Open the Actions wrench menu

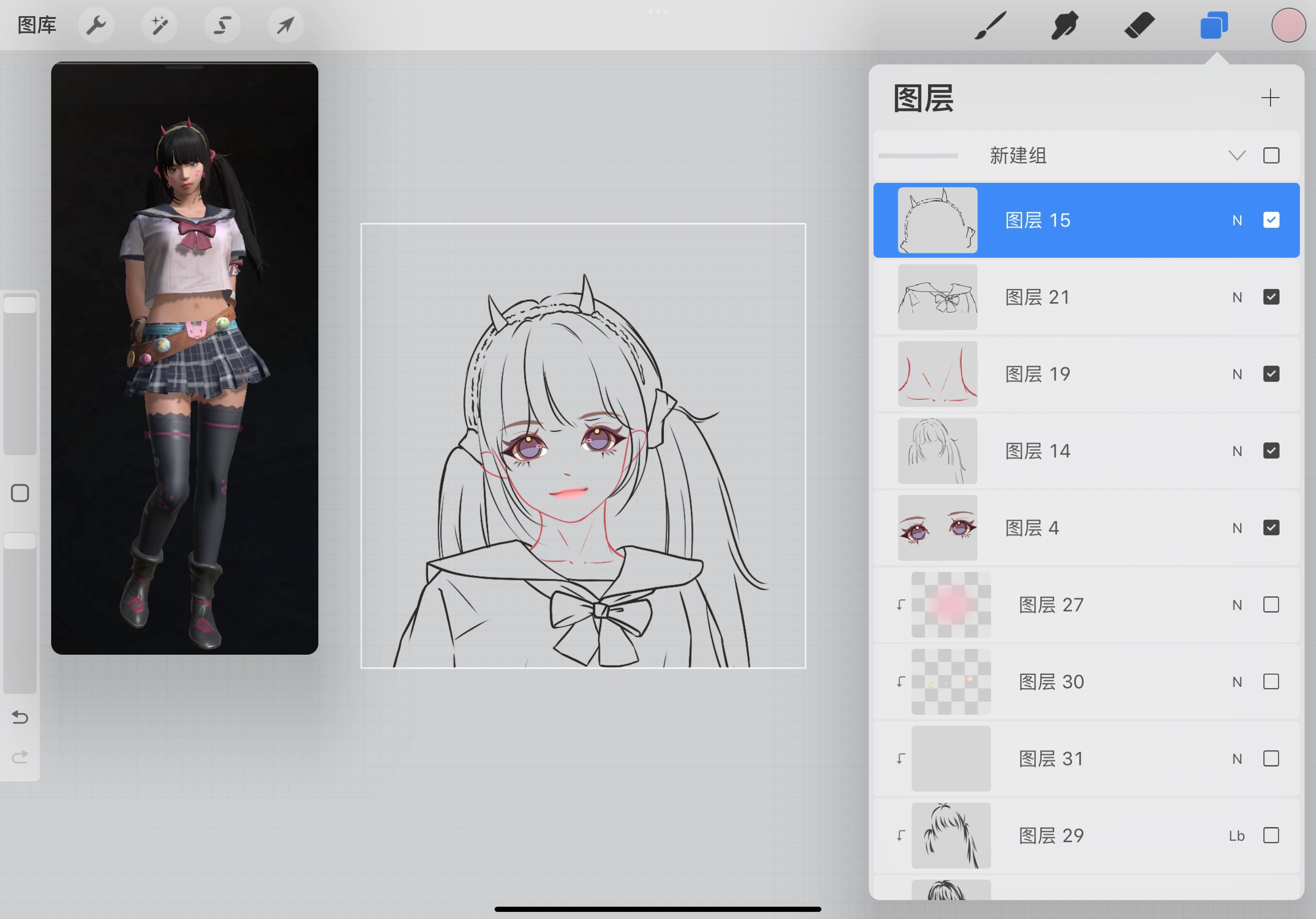click(x=96, y=25)
